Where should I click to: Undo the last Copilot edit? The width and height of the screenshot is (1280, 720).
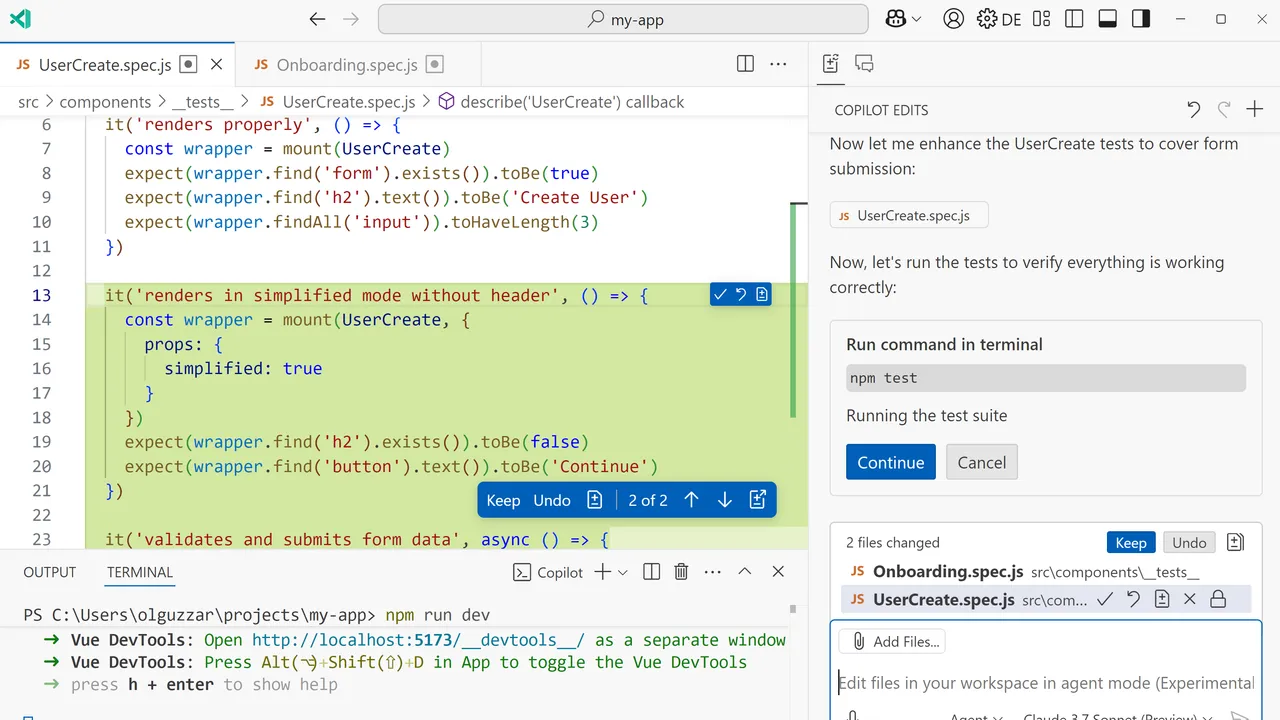click(1193, 110)
